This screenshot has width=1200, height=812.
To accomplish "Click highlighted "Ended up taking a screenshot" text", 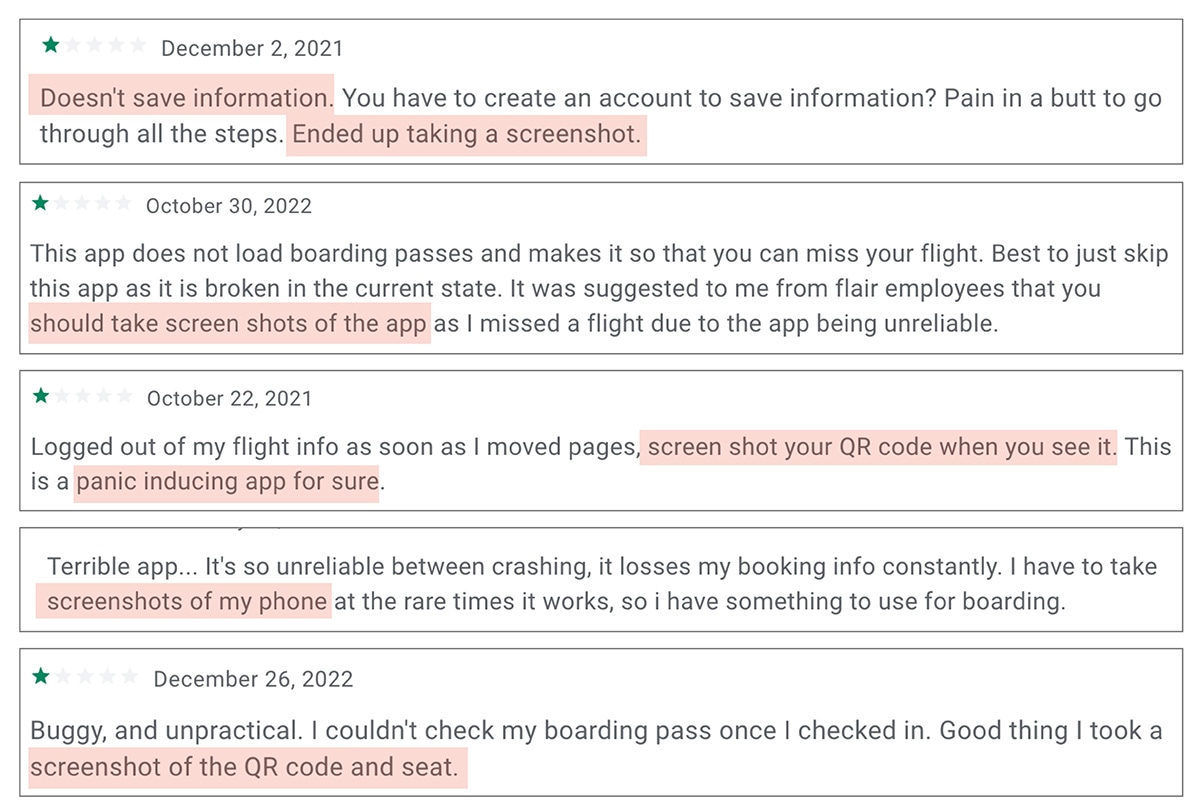I will pos(467,134).
